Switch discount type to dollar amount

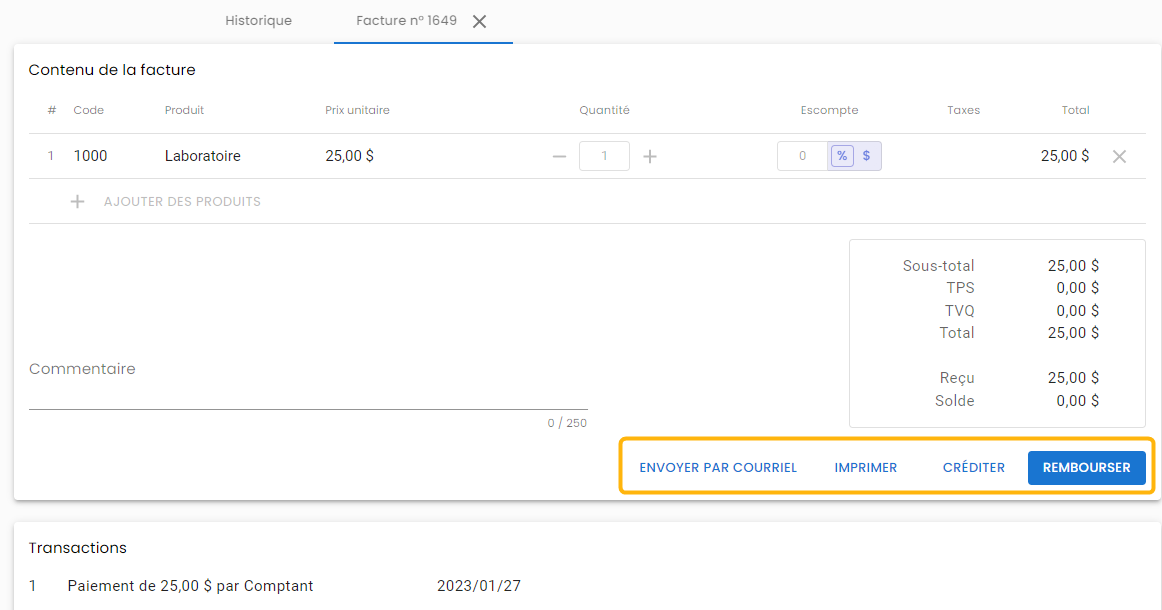[866, 156]
